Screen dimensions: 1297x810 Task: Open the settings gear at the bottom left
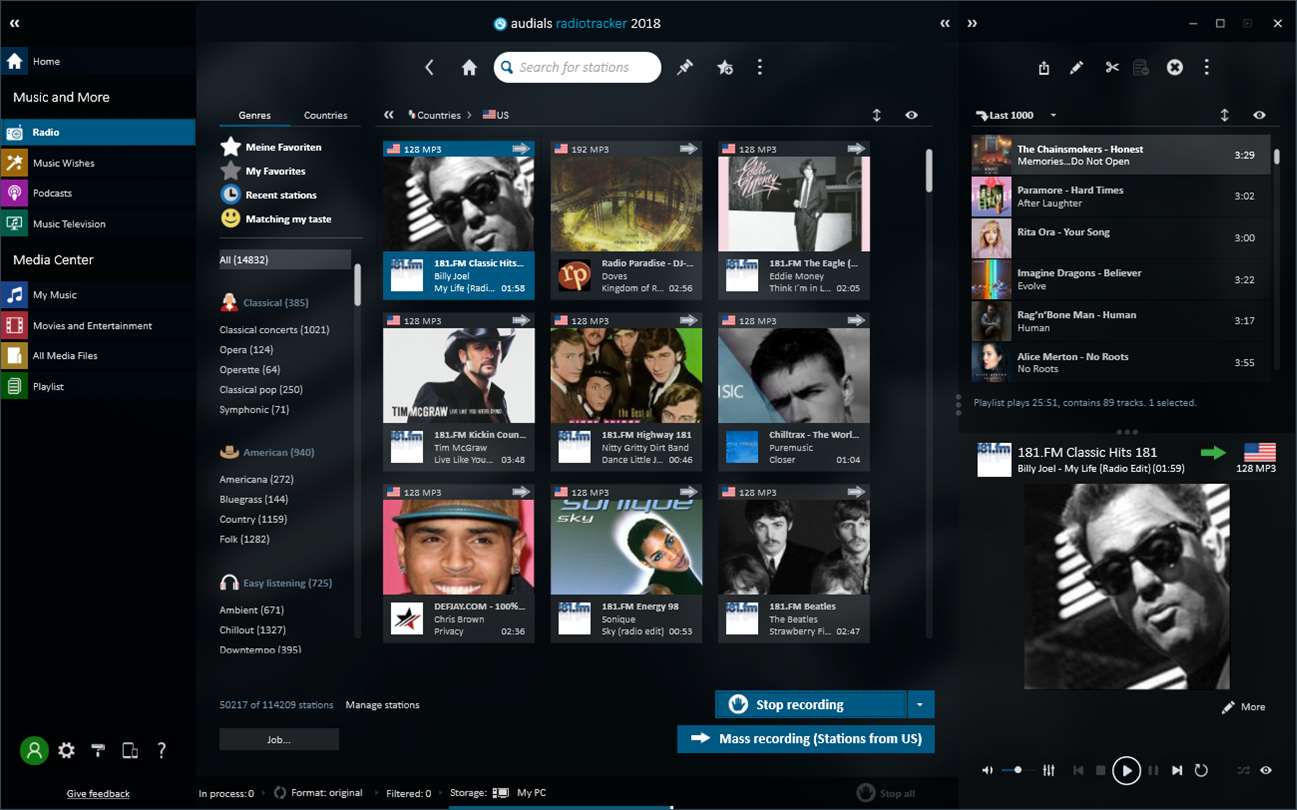pyautogui.click(x=66, y=750)
